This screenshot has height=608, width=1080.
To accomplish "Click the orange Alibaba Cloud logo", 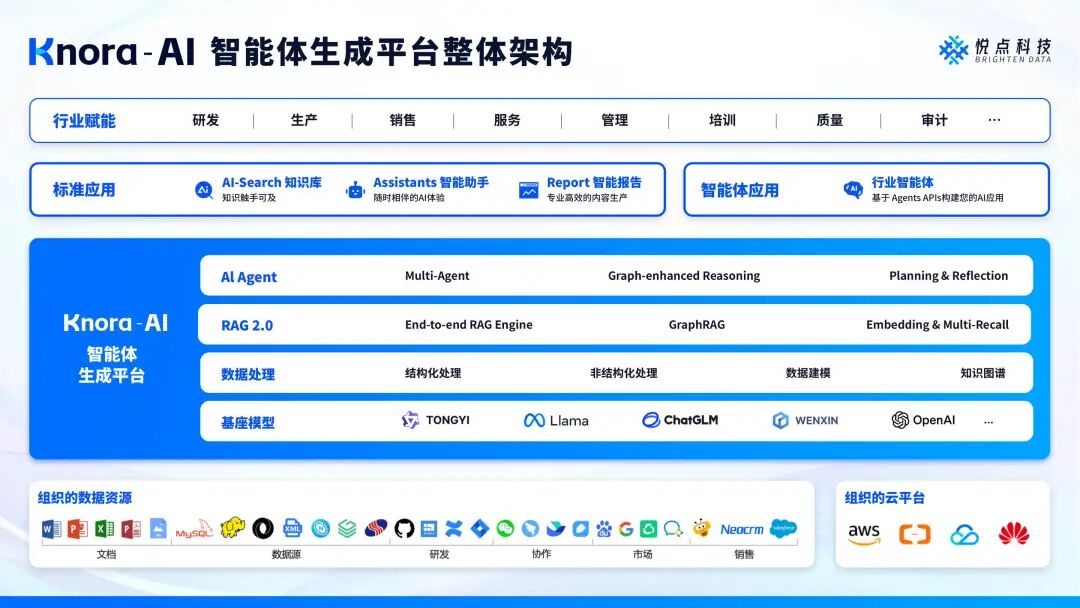I will pyautogui.click(x=915, y=534).
